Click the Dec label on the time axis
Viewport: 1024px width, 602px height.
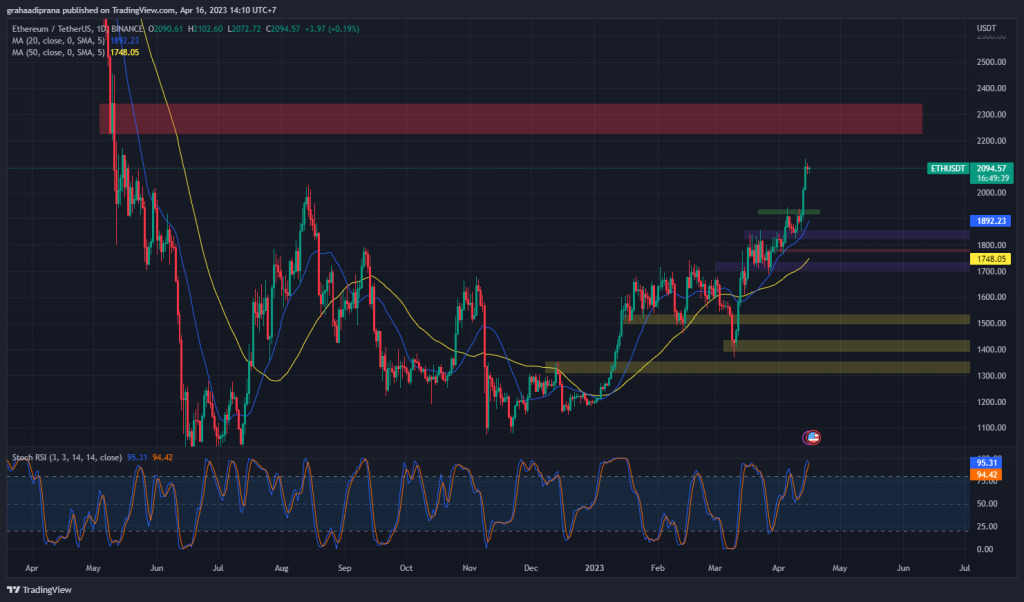pos(531,568)
